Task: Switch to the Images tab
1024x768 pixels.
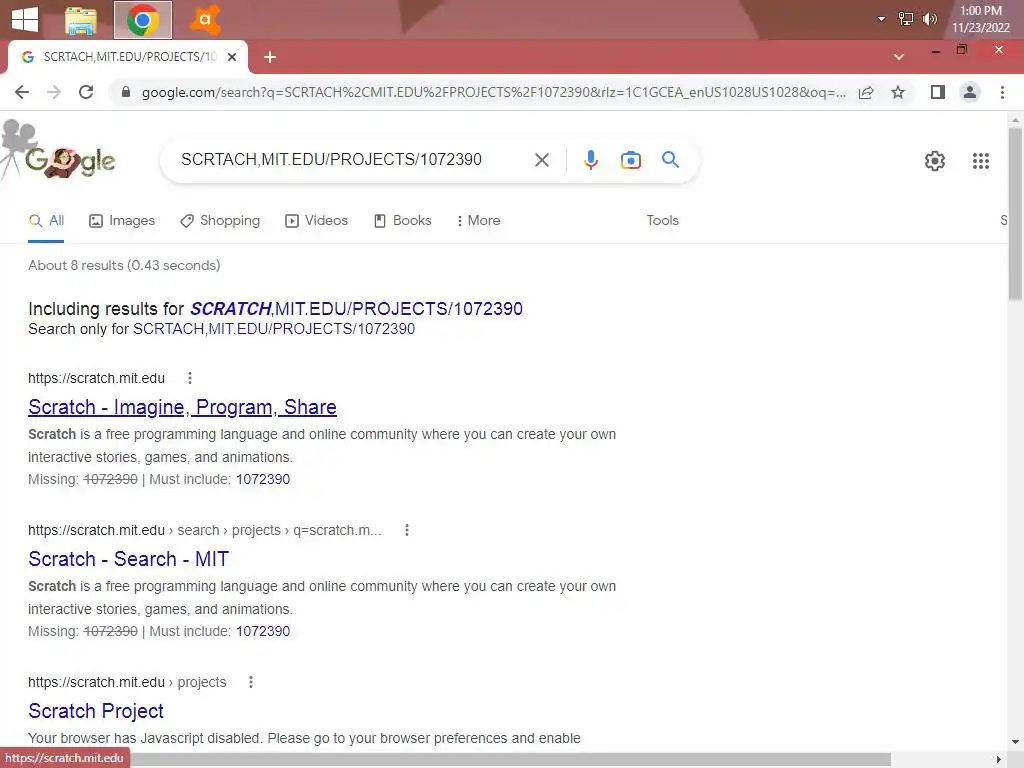Action: [x=122, y=221]
